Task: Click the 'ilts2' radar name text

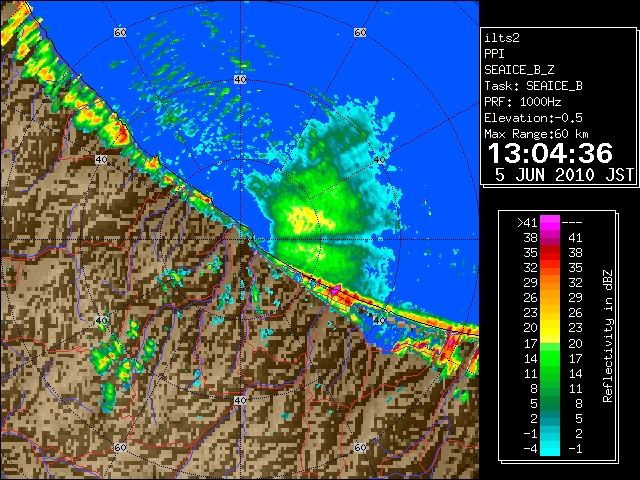Action: coord(502,38)
